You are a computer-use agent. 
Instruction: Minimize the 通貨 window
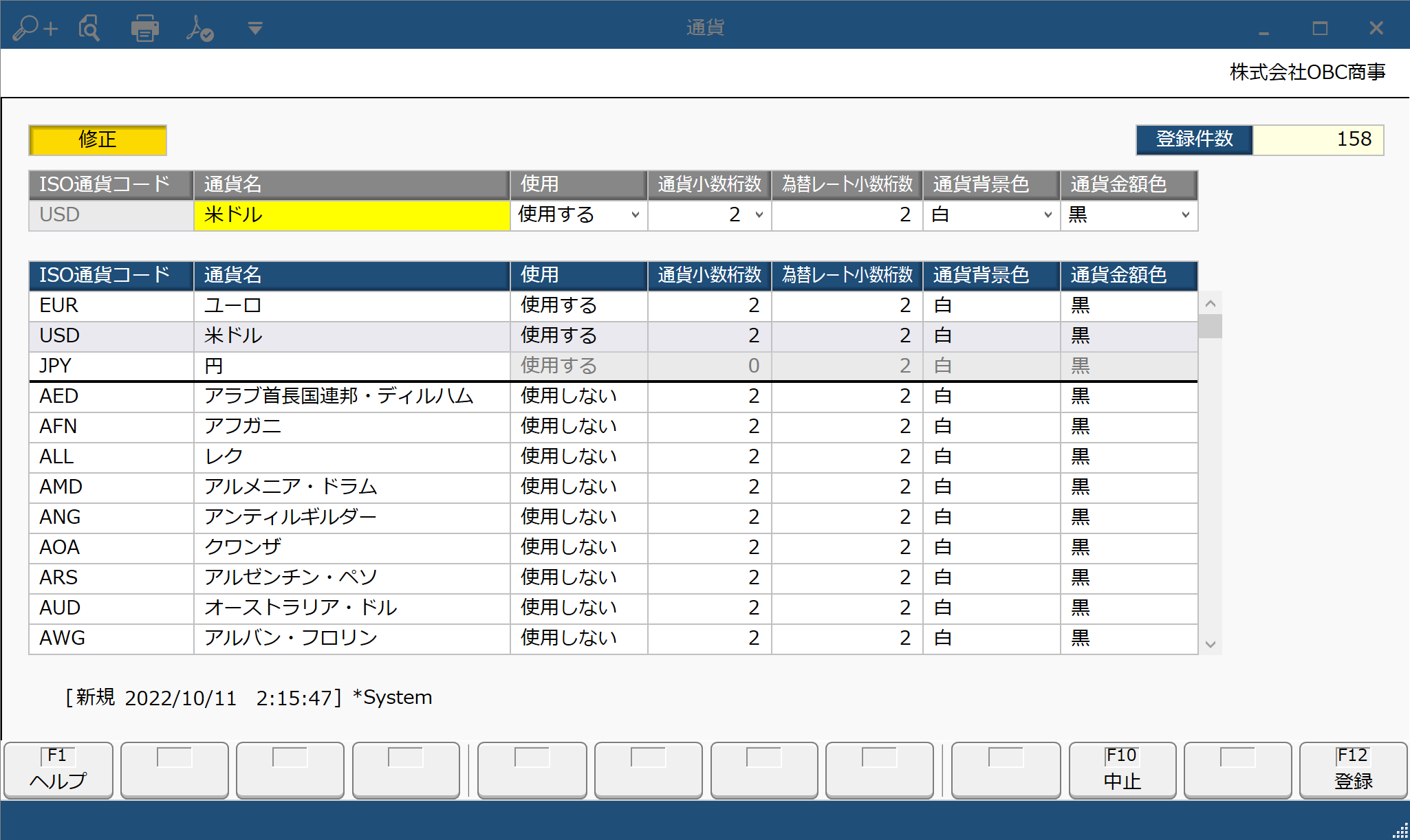point(1263,28)
